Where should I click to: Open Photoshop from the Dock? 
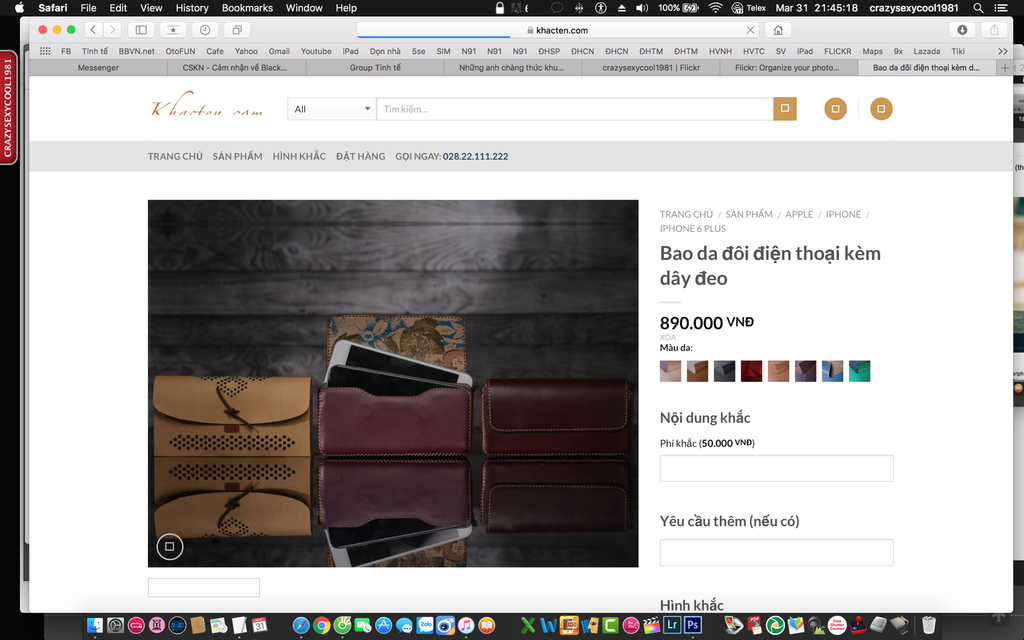tap(693, 625)
